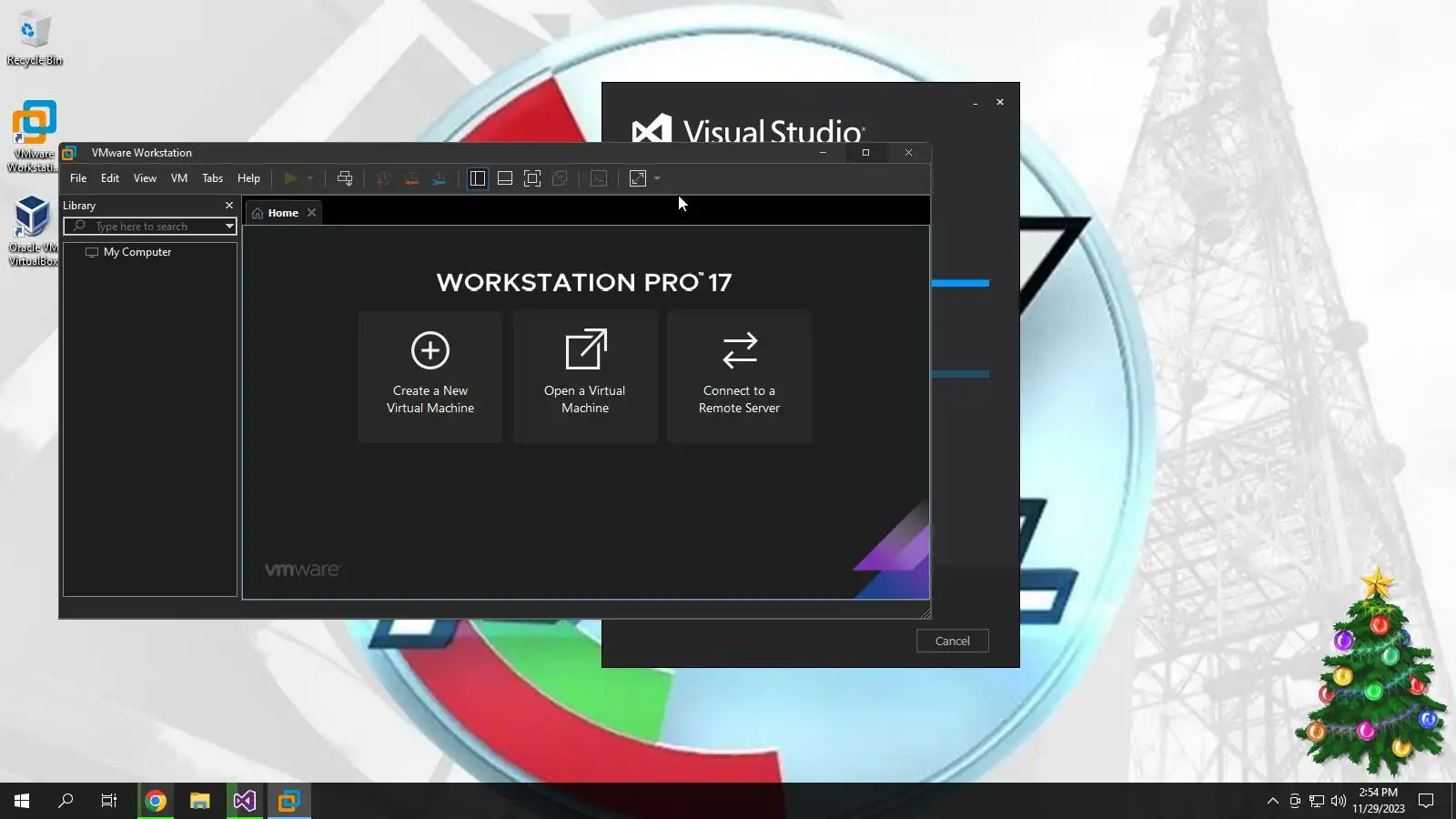The height and width of the screenshot is (819, 1456).
Task: Open File Explorer from the taskbar
Action: point(200,801)
